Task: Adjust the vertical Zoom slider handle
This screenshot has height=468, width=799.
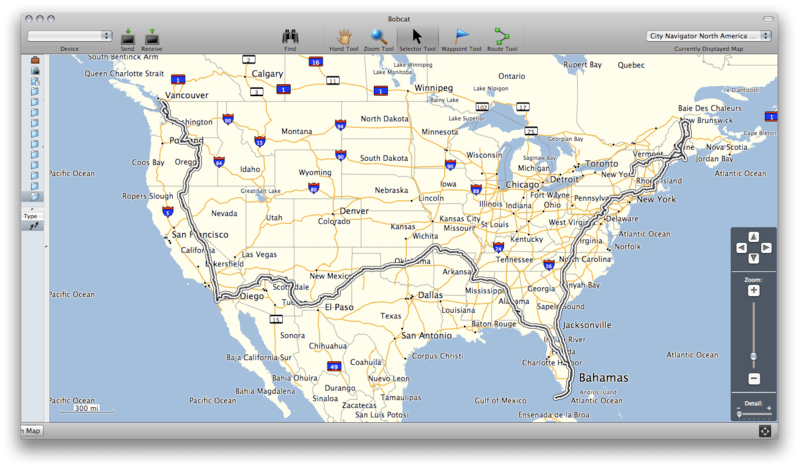Action: [754, 356]
